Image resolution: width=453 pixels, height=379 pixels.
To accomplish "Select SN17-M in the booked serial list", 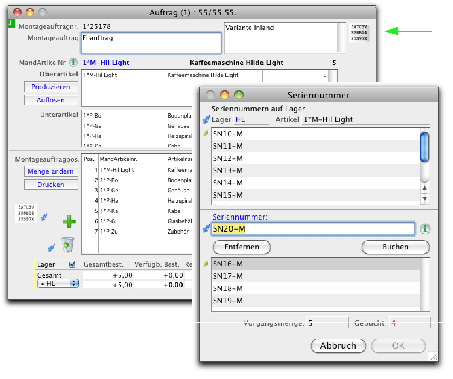I will pyautogui.click(x=316, y=276).
